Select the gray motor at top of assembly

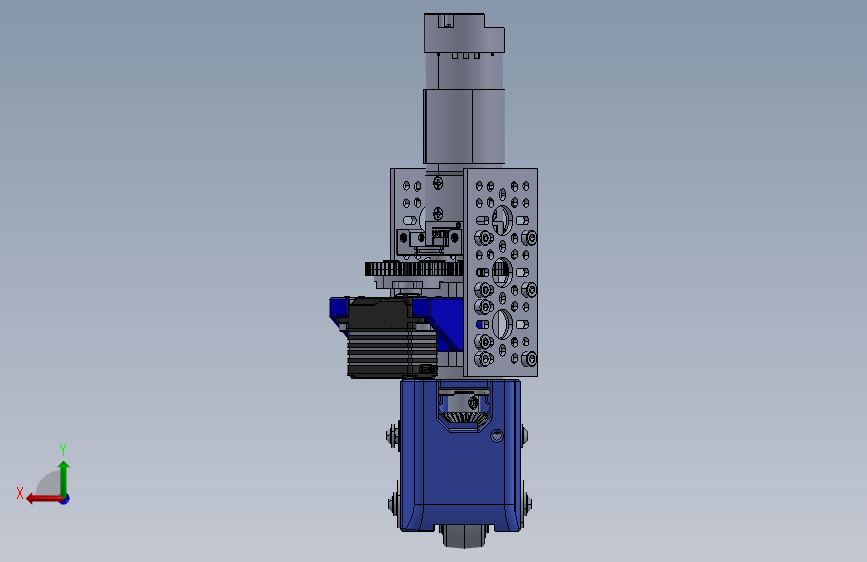pos(464,89)
